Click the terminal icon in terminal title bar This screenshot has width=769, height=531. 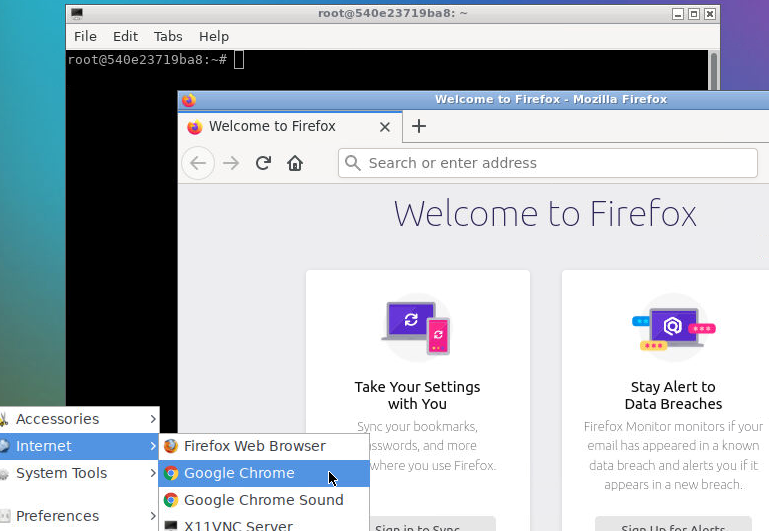[x=77, y=14]
